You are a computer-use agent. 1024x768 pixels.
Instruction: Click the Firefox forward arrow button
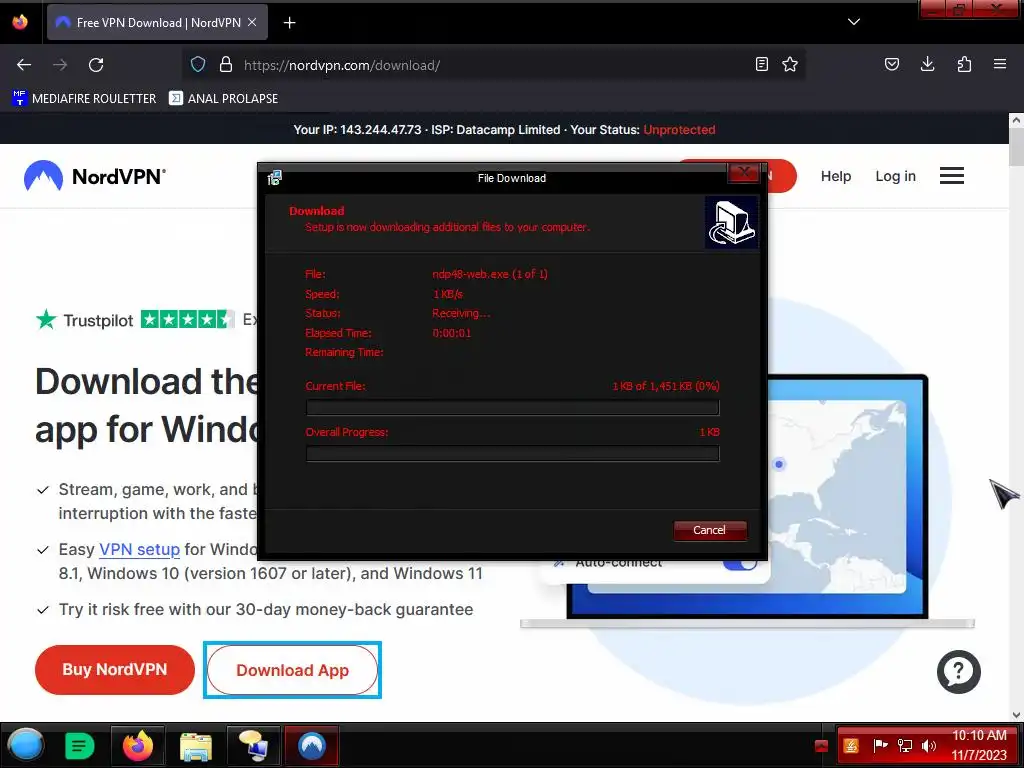pyautogui.click(x=60, y=65)
